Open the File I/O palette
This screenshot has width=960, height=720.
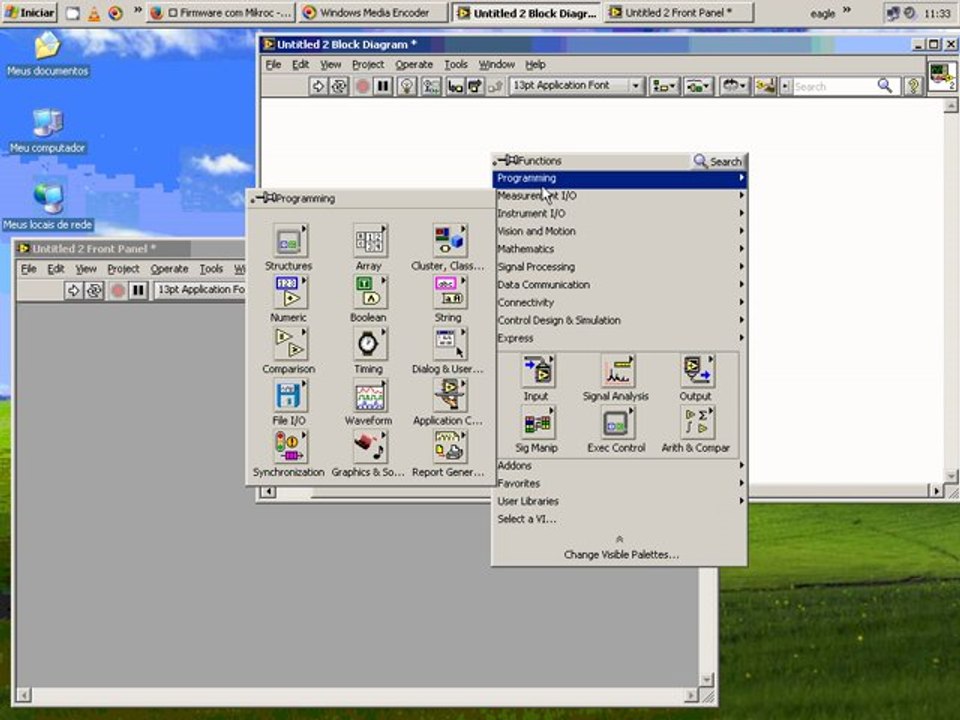coord(290,395)
